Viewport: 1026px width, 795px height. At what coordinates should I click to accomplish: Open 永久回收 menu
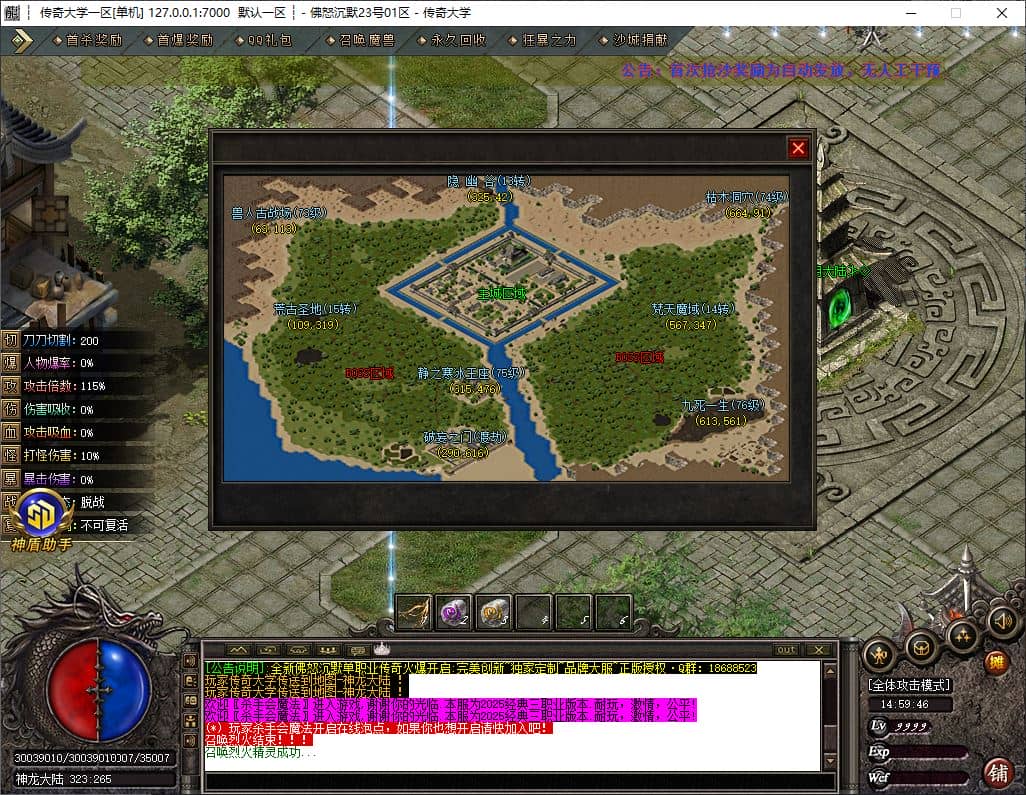(x=452, y=41)
